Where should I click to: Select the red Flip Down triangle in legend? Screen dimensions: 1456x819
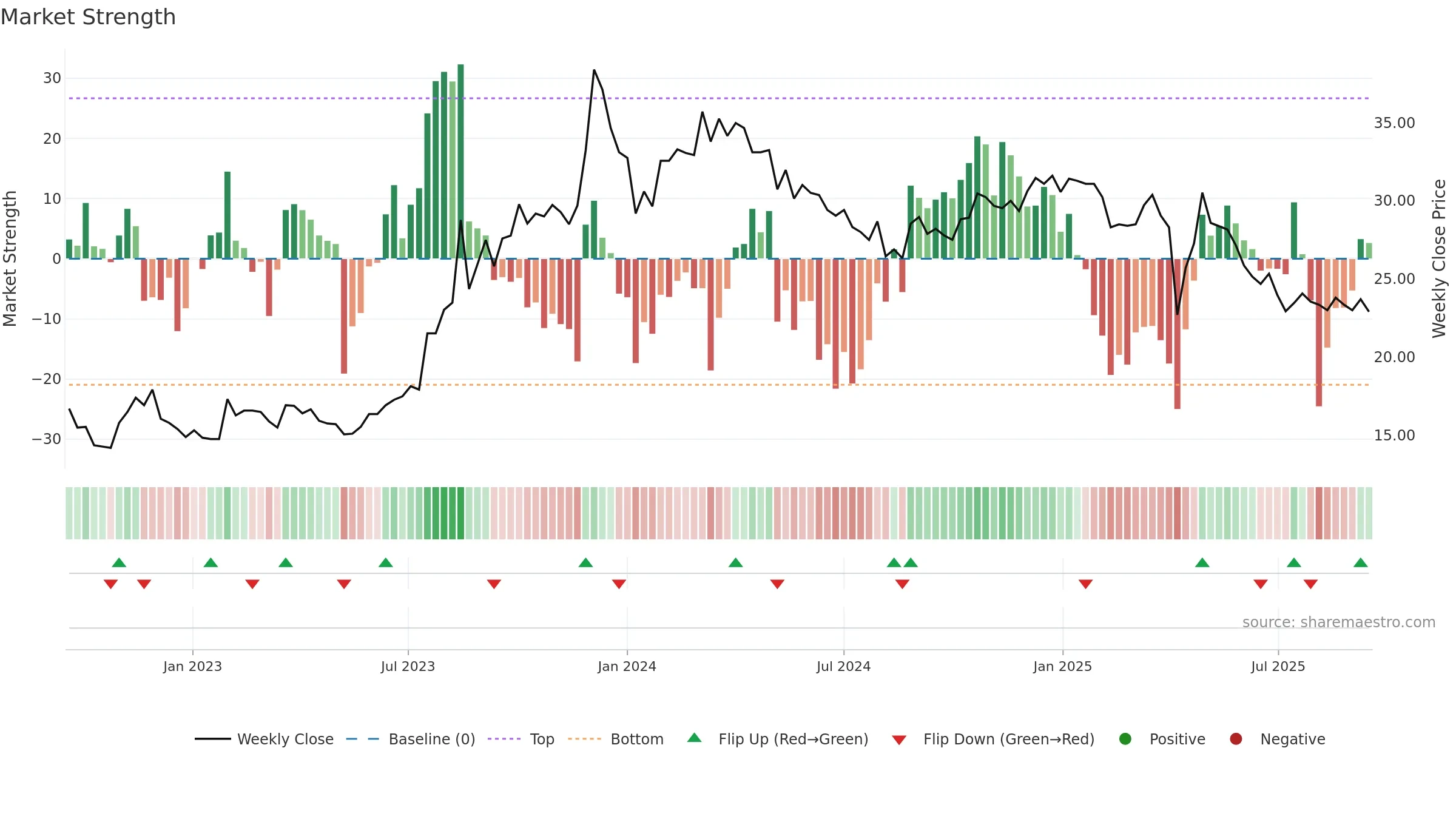pyautogui.click(x=899, y=740)
